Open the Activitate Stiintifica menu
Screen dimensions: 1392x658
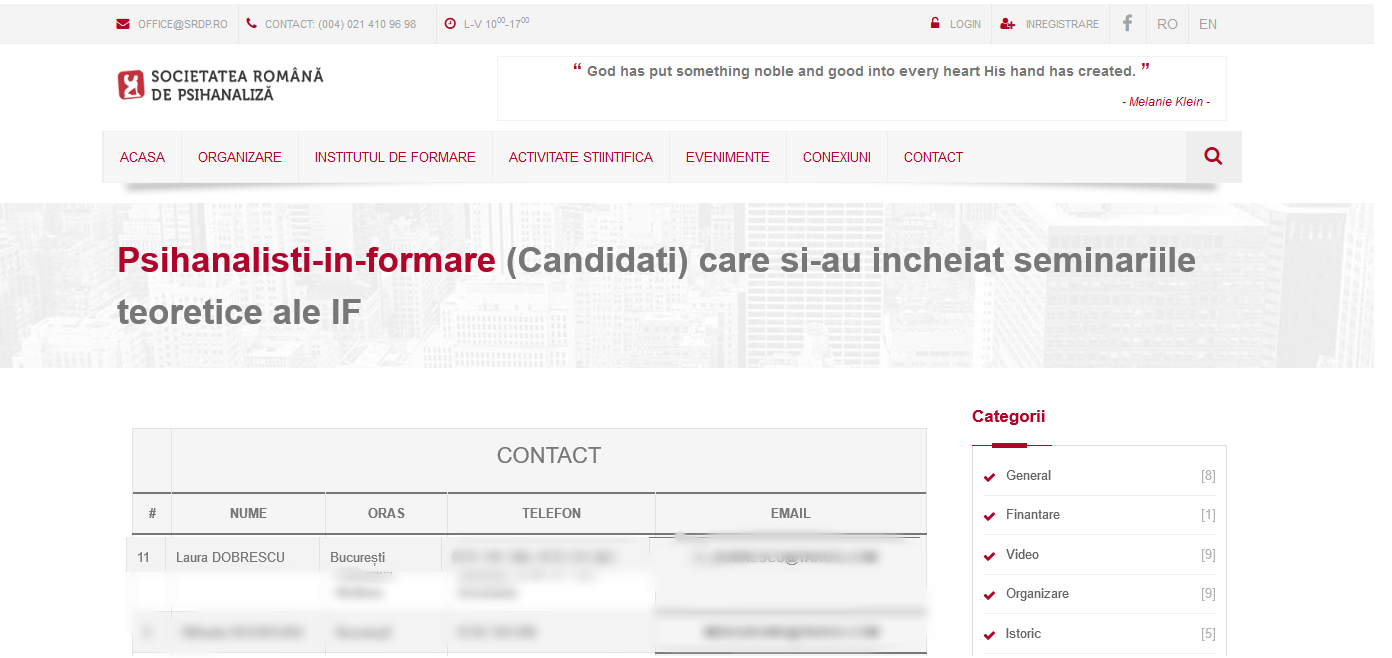point(580,157)
